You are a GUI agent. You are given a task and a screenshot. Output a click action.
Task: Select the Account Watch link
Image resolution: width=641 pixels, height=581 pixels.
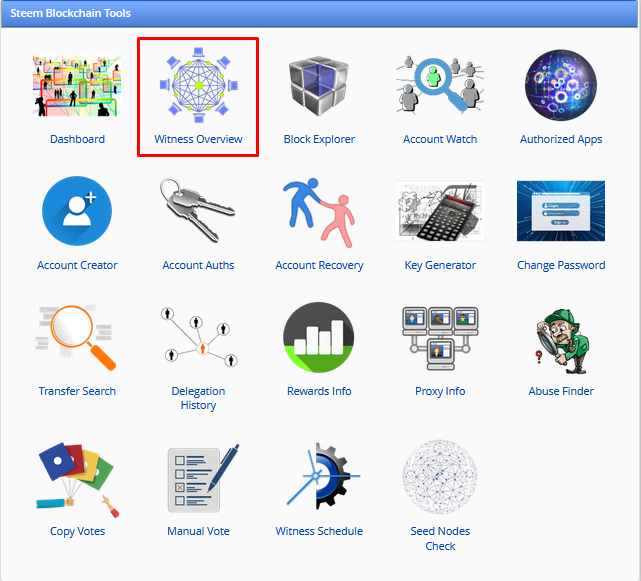pos(440,139)
